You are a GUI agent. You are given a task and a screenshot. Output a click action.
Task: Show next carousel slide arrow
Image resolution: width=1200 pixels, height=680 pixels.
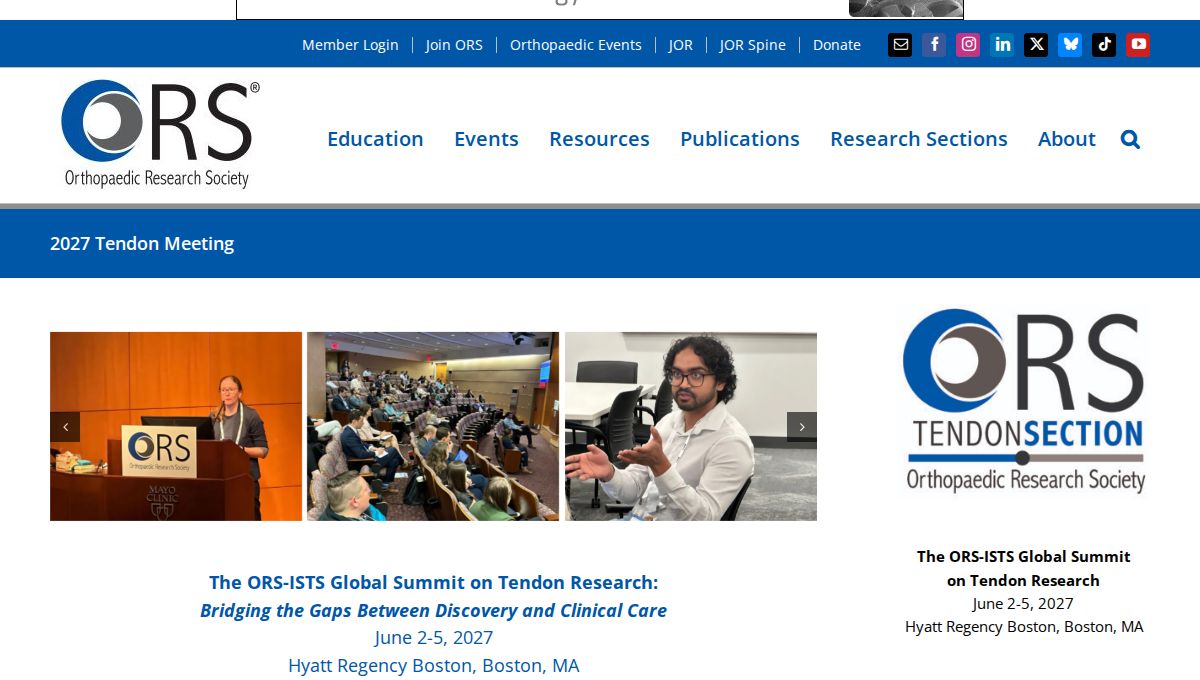[x=802, y=427]
